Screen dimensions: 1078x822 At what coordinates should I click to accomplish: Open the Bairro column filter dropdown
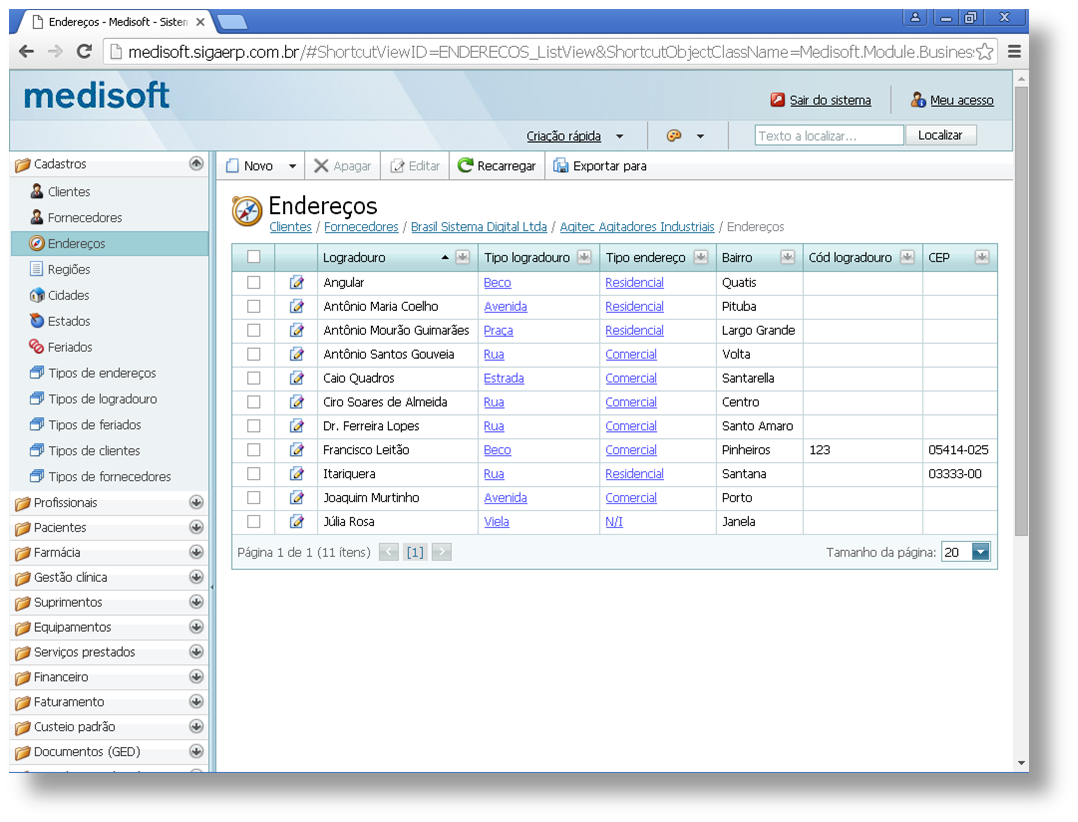pyautogui.click(x=788, y=257)
